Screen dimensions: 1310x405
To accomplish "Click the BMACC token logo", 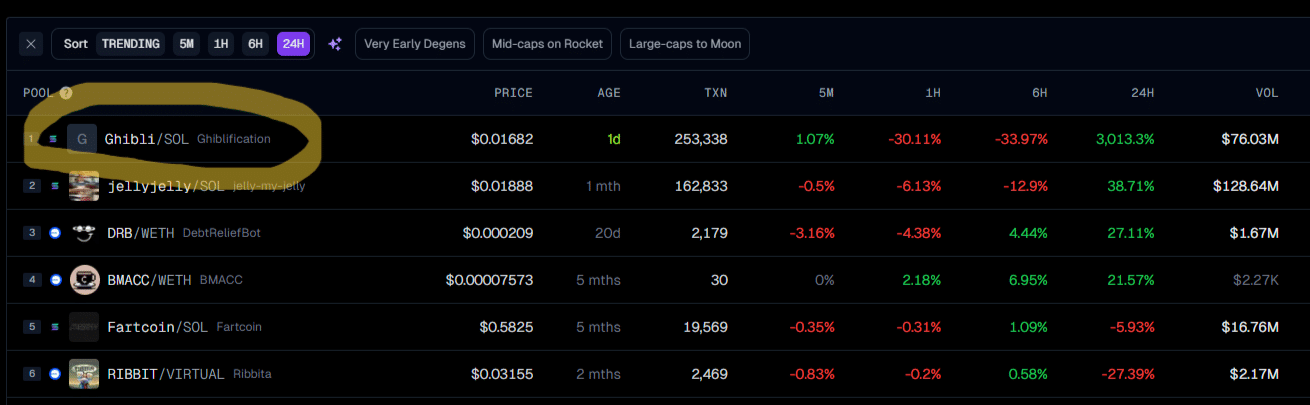I will click(x=84, y=280).
